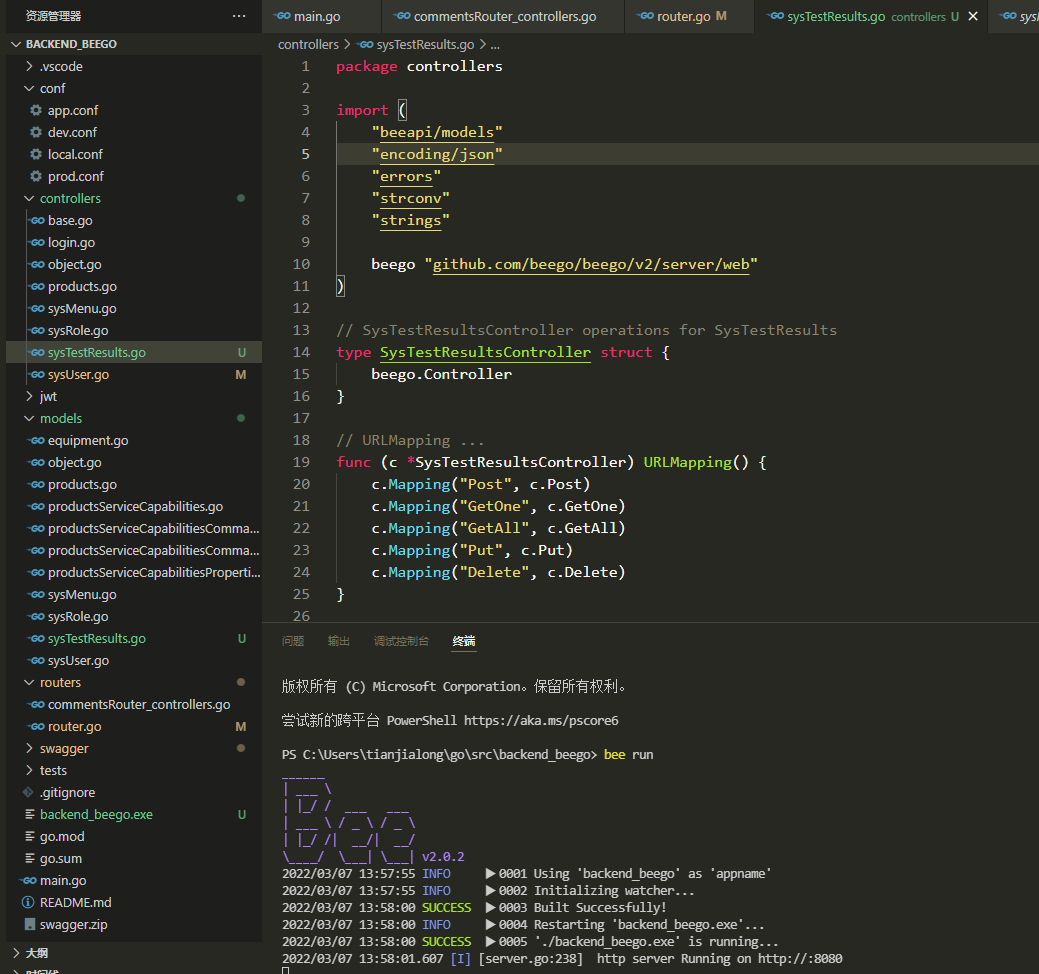The image size is (1039, 974).
Task: Click Go icon of base.go
Action: click(37, 221)
